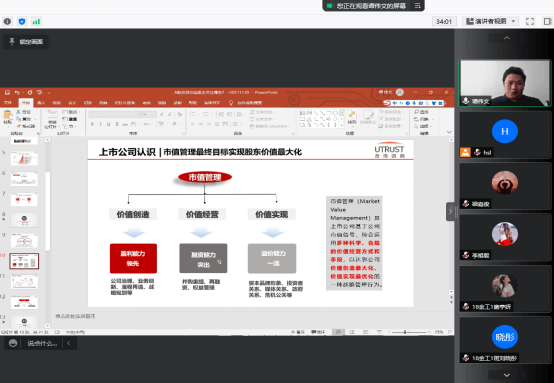Click the pin icon for lock screen
Viewport: 554px width, 383px height.
click(12, 42)
